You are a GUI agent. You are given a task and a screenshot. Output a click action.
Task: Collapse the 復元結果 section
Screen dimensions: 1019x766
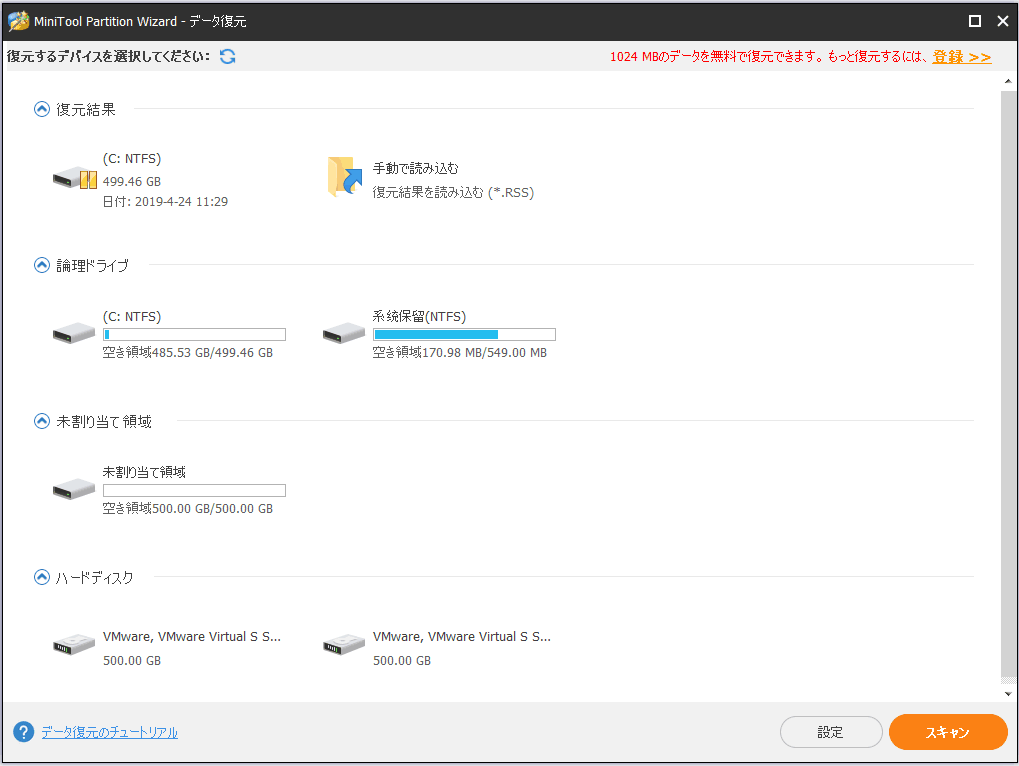(x=42, y=109)
